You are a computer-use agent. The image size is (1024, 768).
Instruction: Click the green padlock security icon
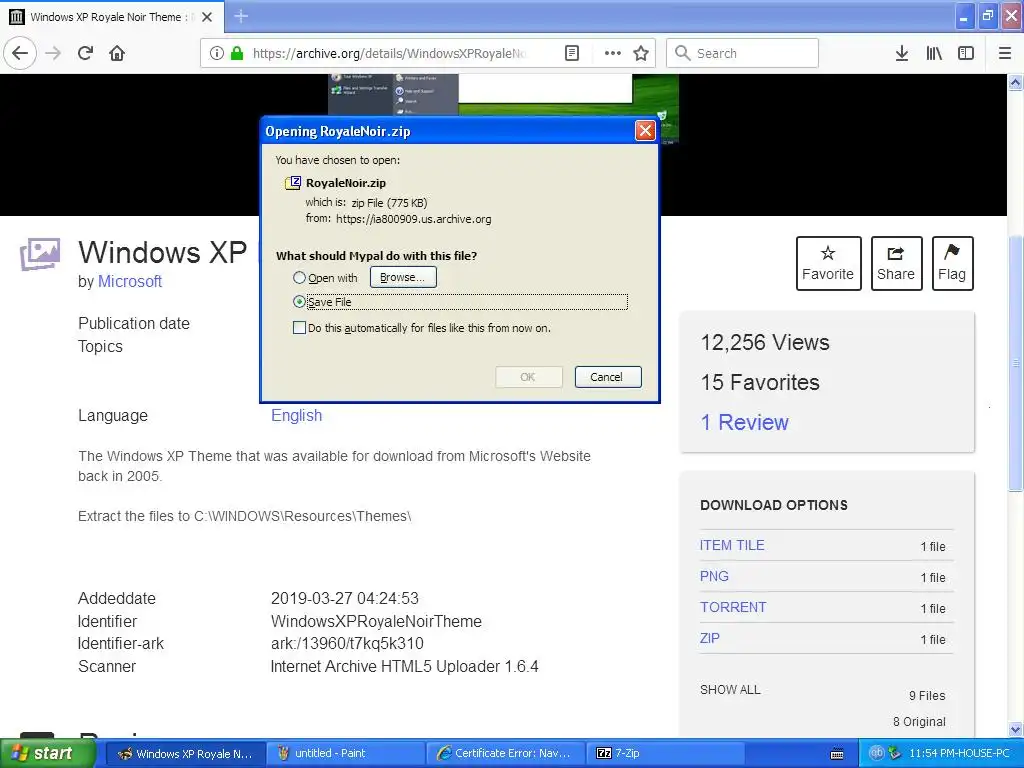click(x=237, y=53)
